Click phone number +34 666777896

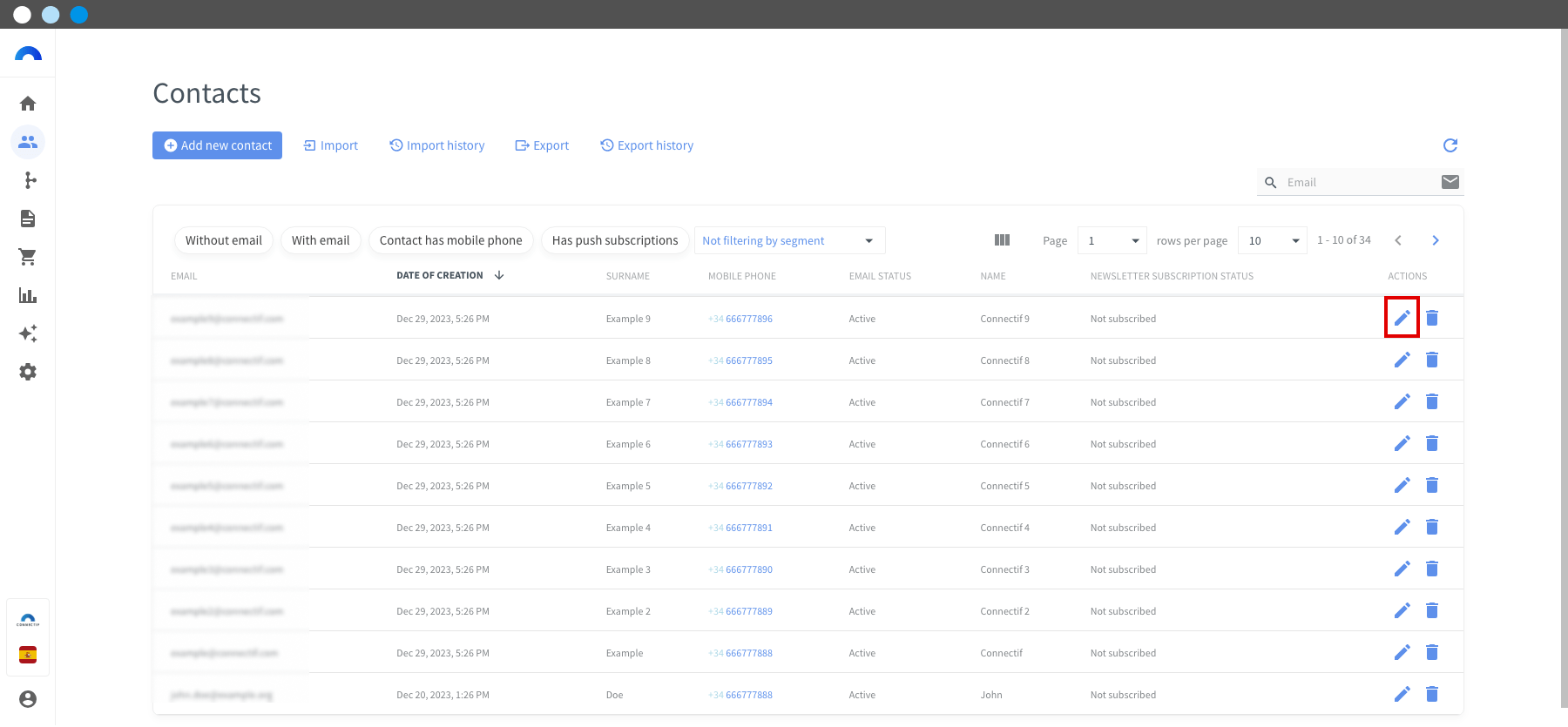coord(740,319)
